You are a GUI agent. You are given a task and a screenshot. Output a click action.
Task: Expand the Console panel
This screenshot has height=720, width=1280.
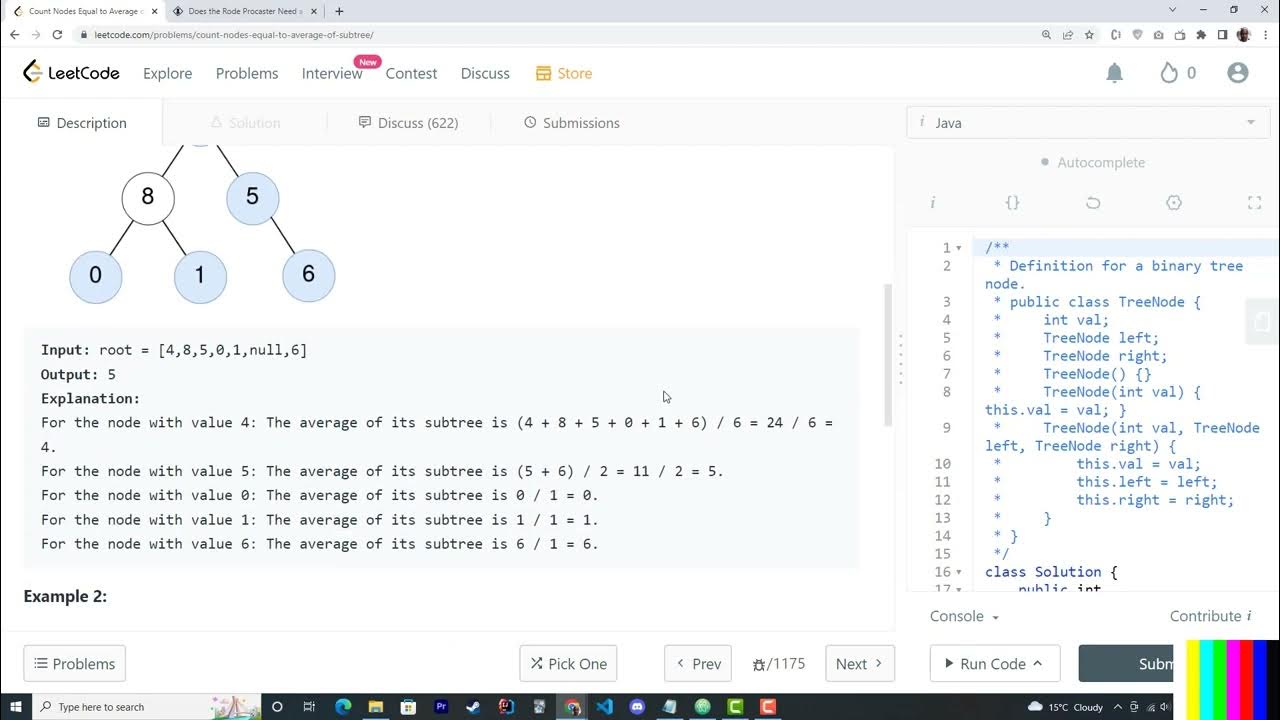pyautogui.click(x=964, y=616)
